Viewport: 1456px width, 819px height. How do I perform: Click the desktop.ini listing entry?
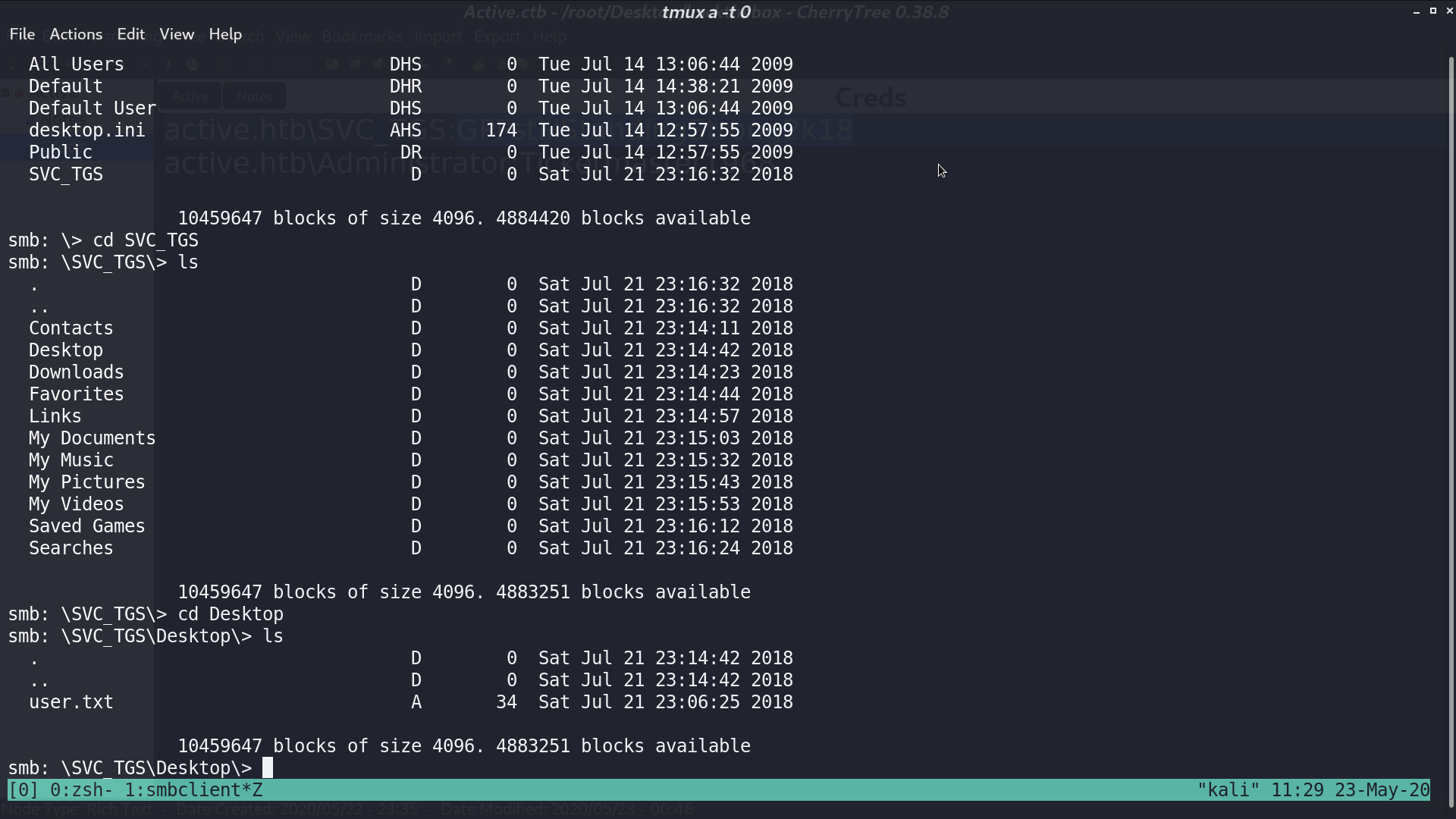(87, 130)
